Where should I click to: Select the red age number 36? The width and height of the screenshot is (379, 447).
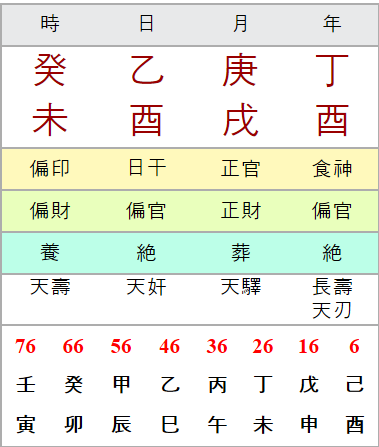coord(217,346)
